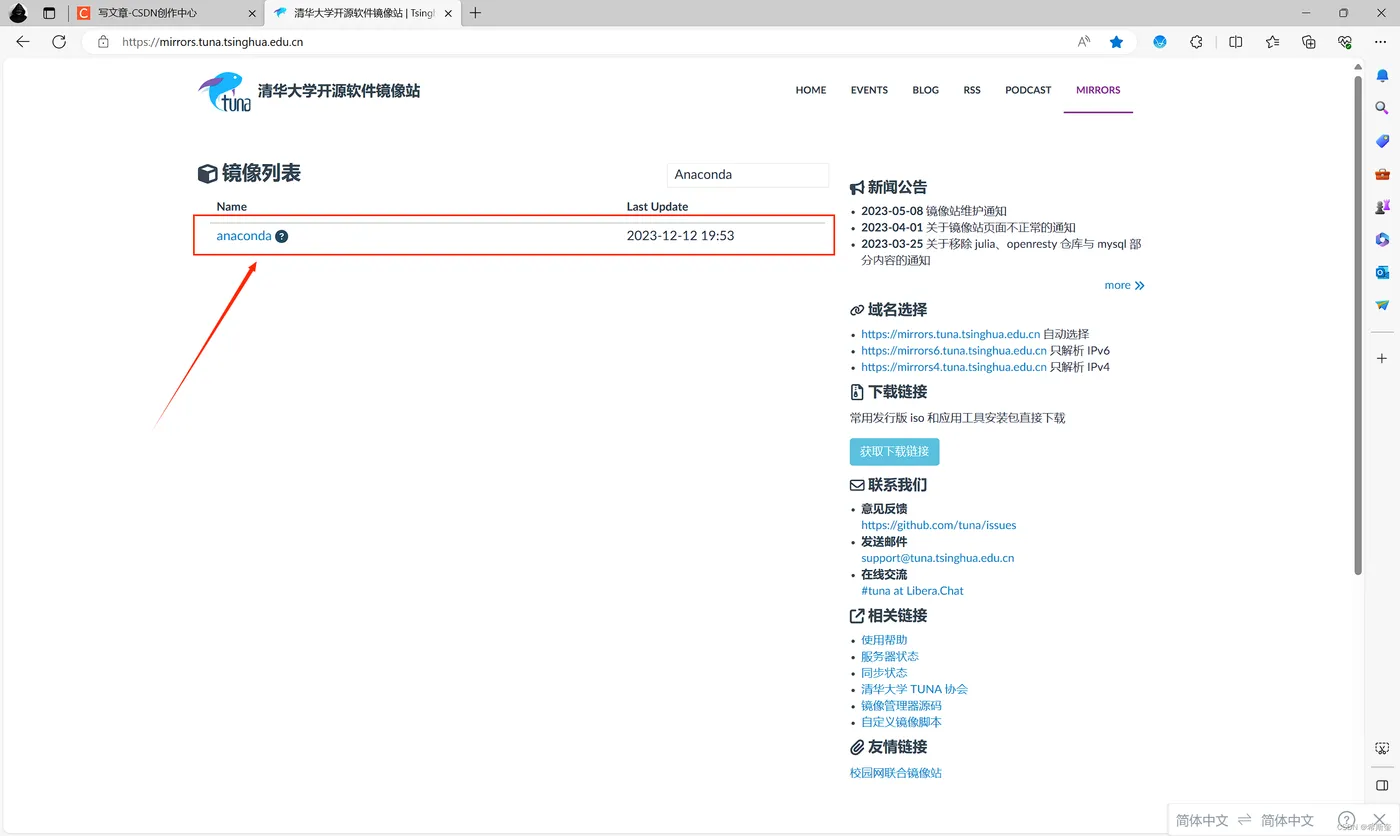Click the address bar URL
This screenshot has width=1400, height=836.
(212, 42)
